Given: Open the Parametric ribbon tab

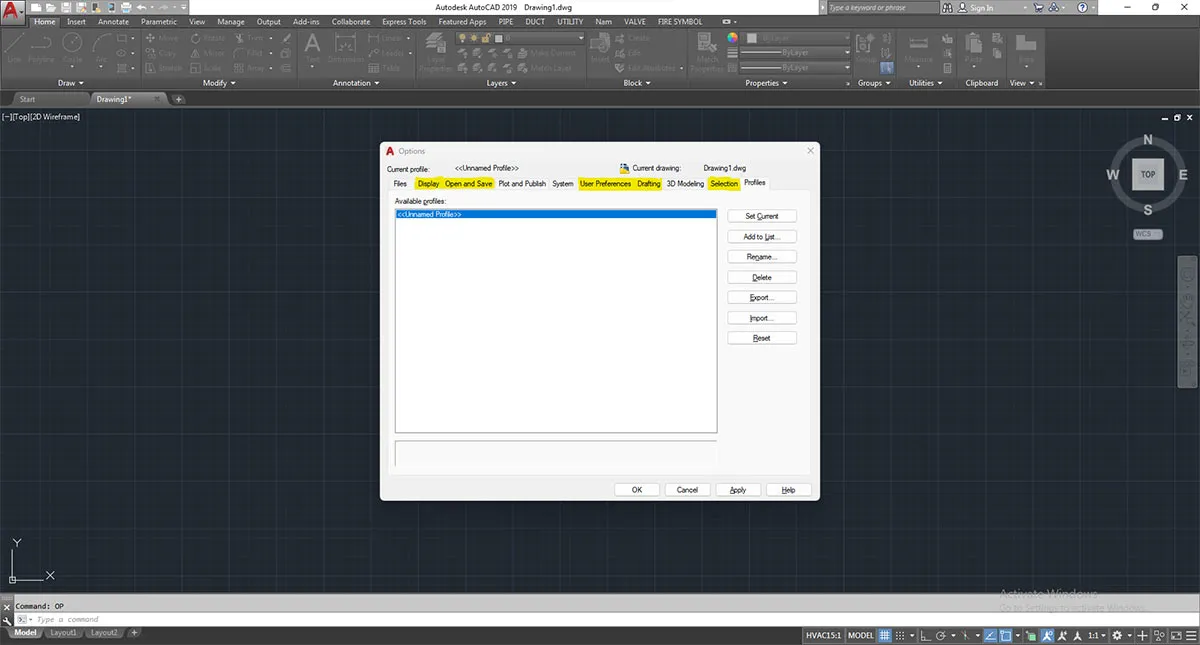Looking at the screenshot, I should 158,21.
